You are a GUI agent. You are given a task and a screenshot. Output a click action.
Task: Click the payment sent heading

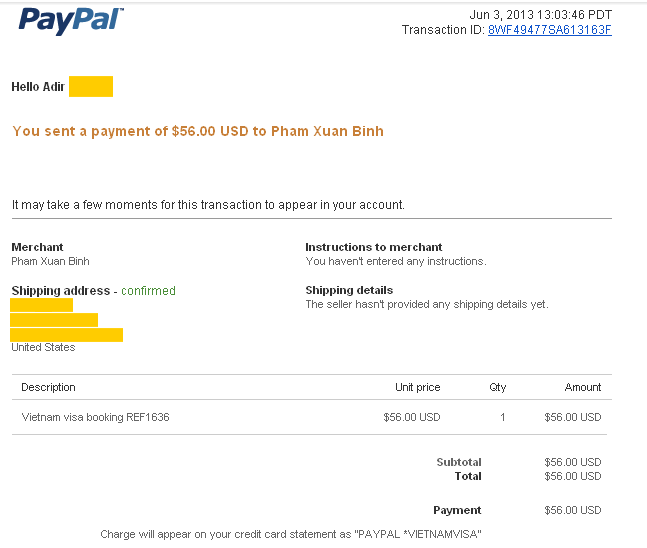pos(197,131)
